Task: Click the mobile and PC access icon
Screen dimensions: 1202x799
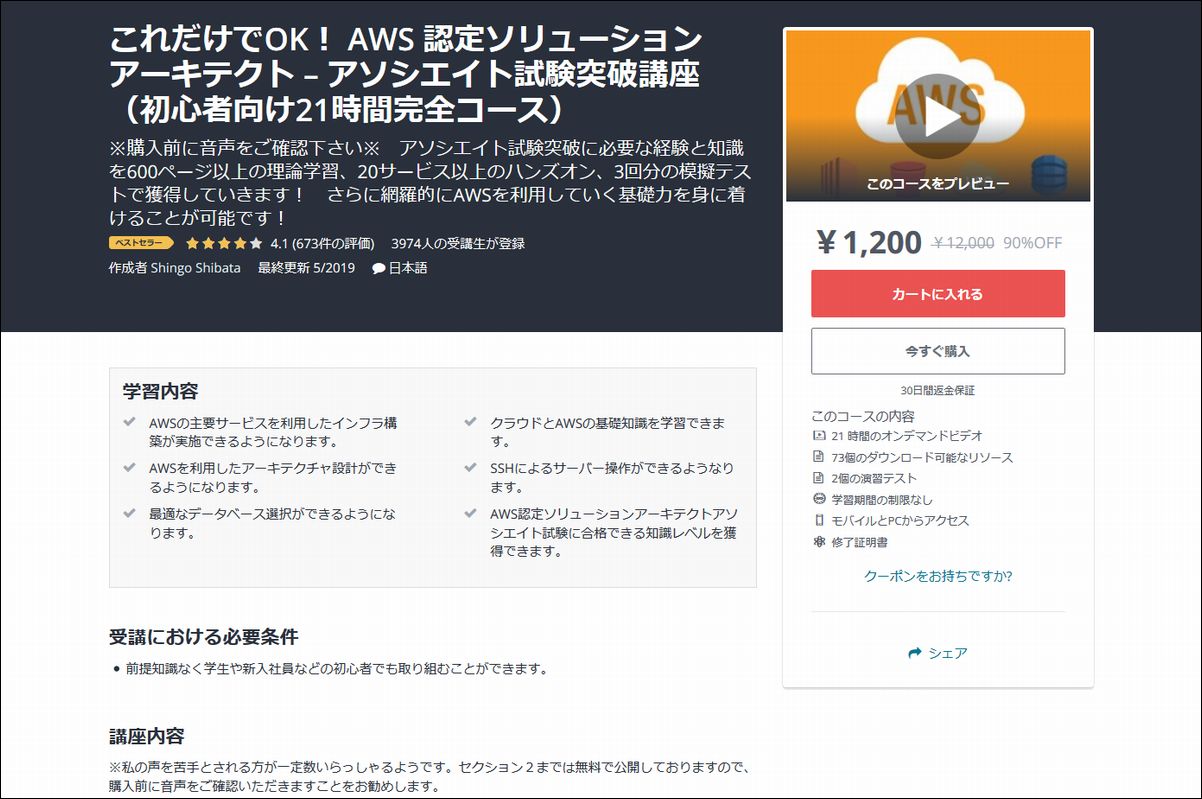Action: point(820,520)
